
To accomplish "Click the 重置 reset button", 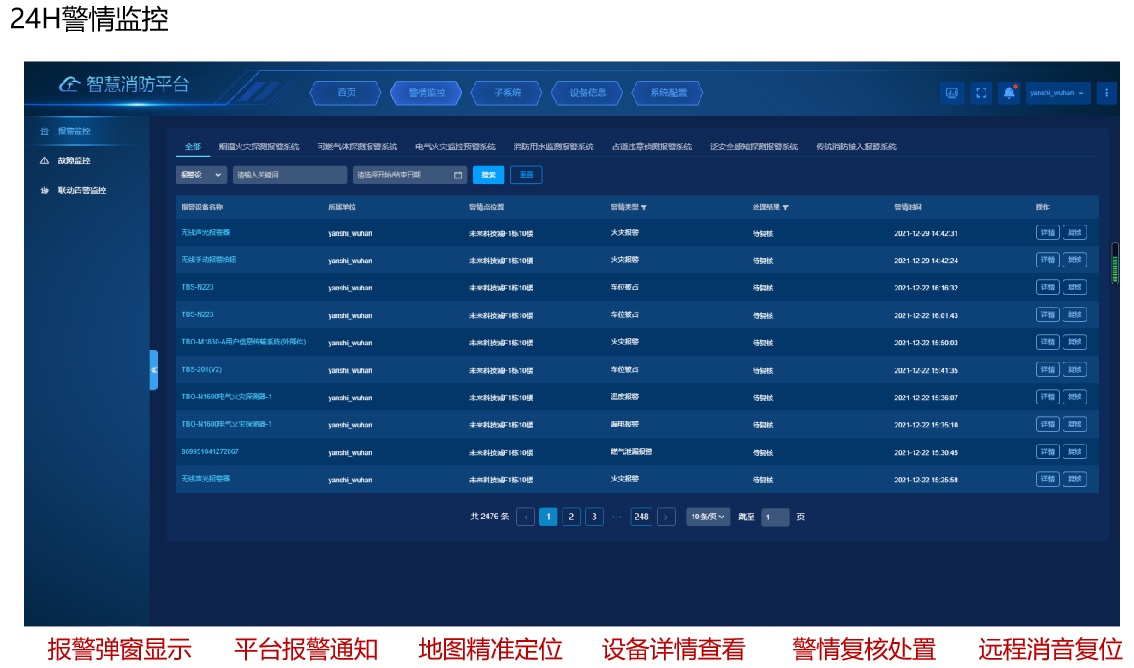I will pyautogui.click(x=526, y=175).
